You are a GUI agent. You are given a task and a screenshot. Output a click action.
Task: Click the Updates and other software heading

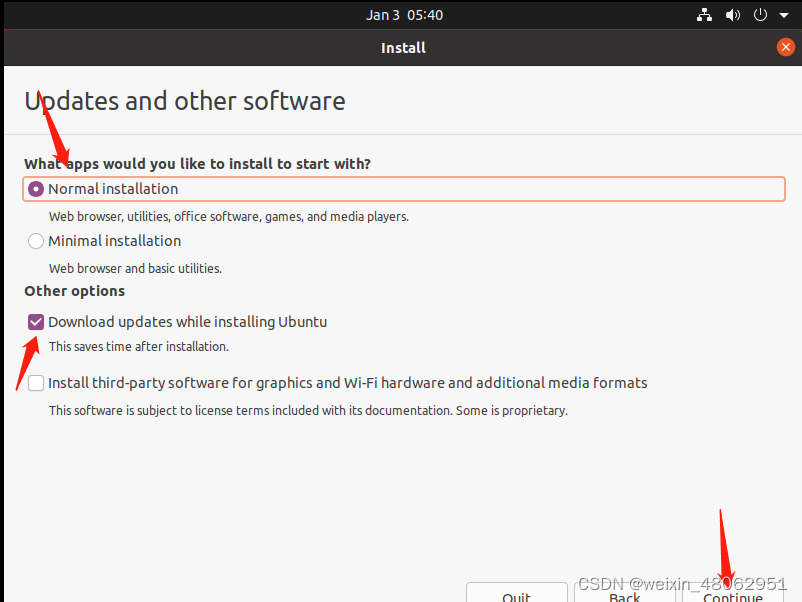click(x=185, y=101)
